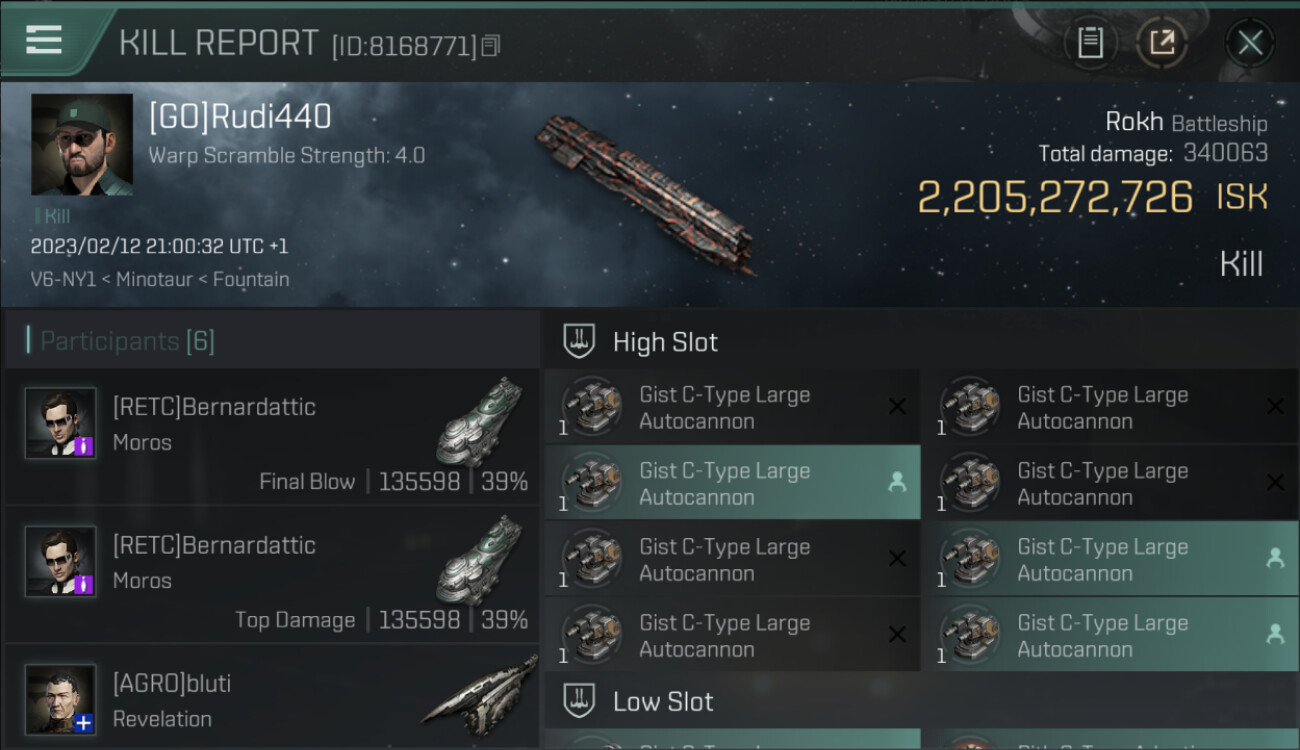
Task: Open the kill report clipboard icon
Action: tap(1090, 43)
